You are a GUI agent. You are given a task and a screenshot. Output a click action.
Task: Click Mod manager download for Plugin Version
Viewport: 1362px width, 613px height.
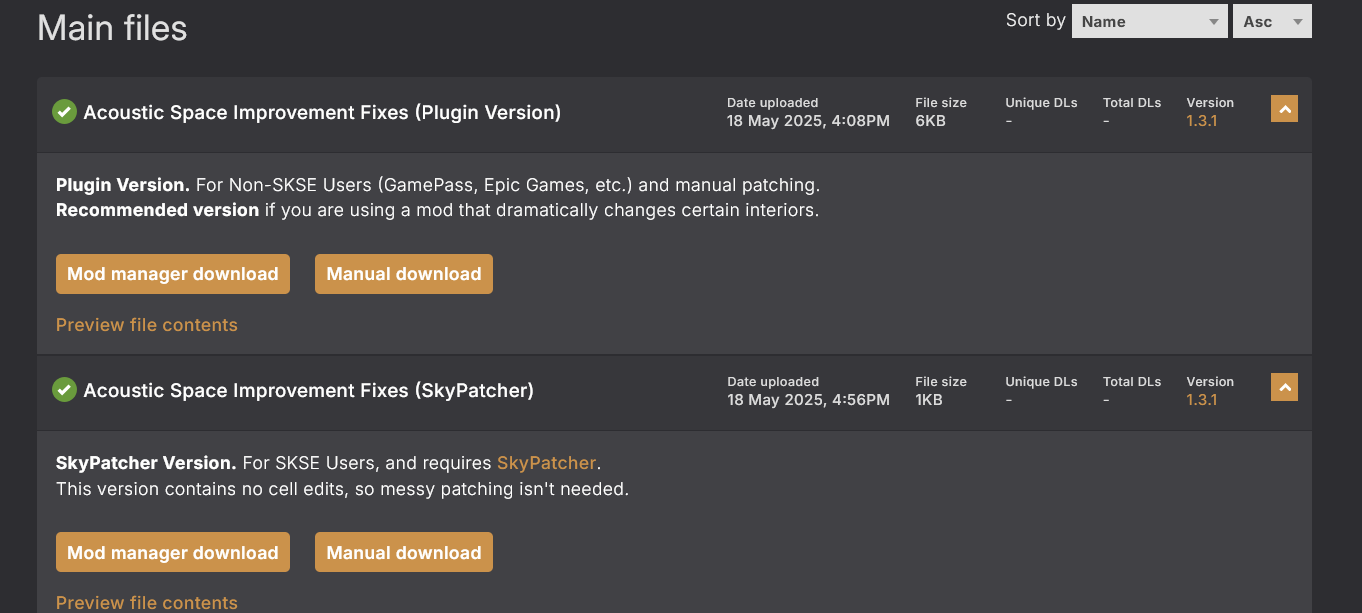(173, 274)
